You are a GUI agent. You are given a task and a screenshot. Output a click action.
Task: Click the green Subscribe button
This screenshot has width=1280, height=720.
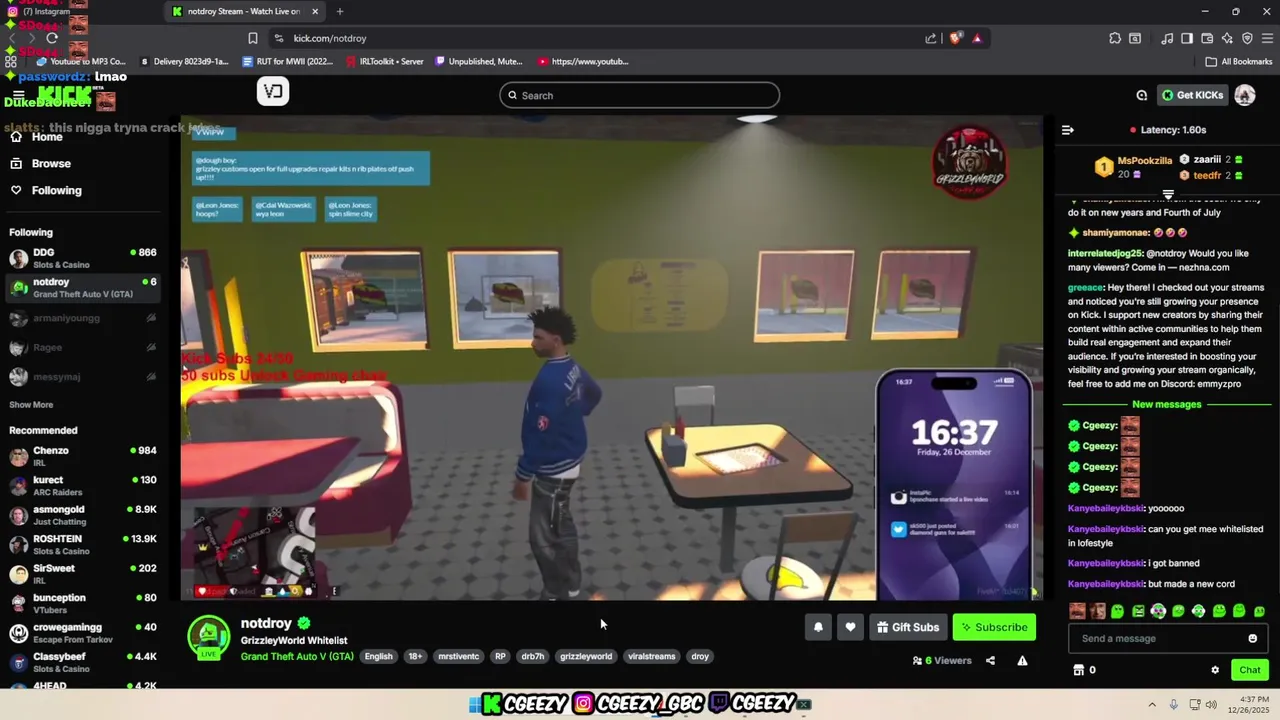[994, 627]
